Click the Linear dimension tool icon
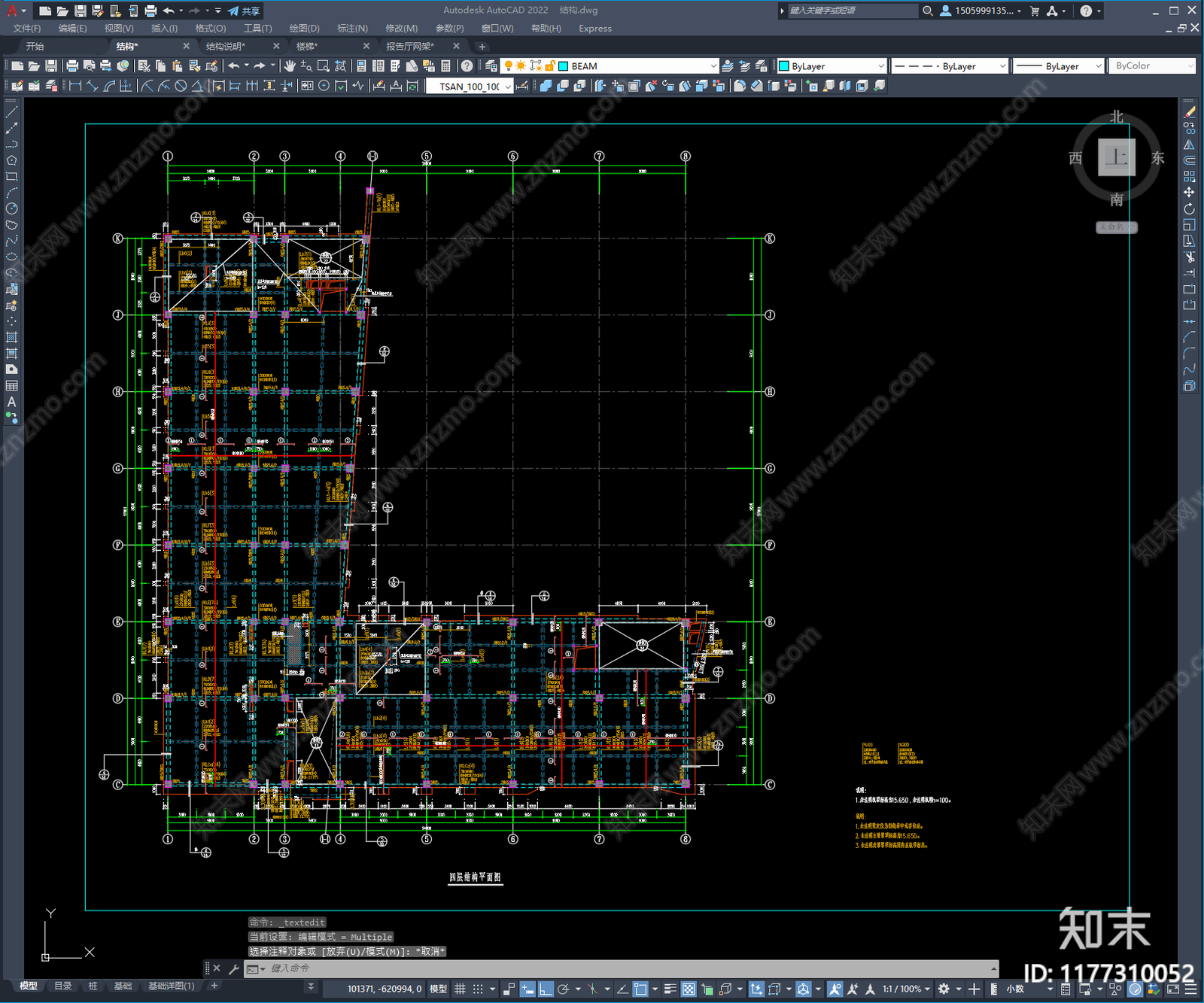The image size is (1204, 1003). (x=75, y=86)
